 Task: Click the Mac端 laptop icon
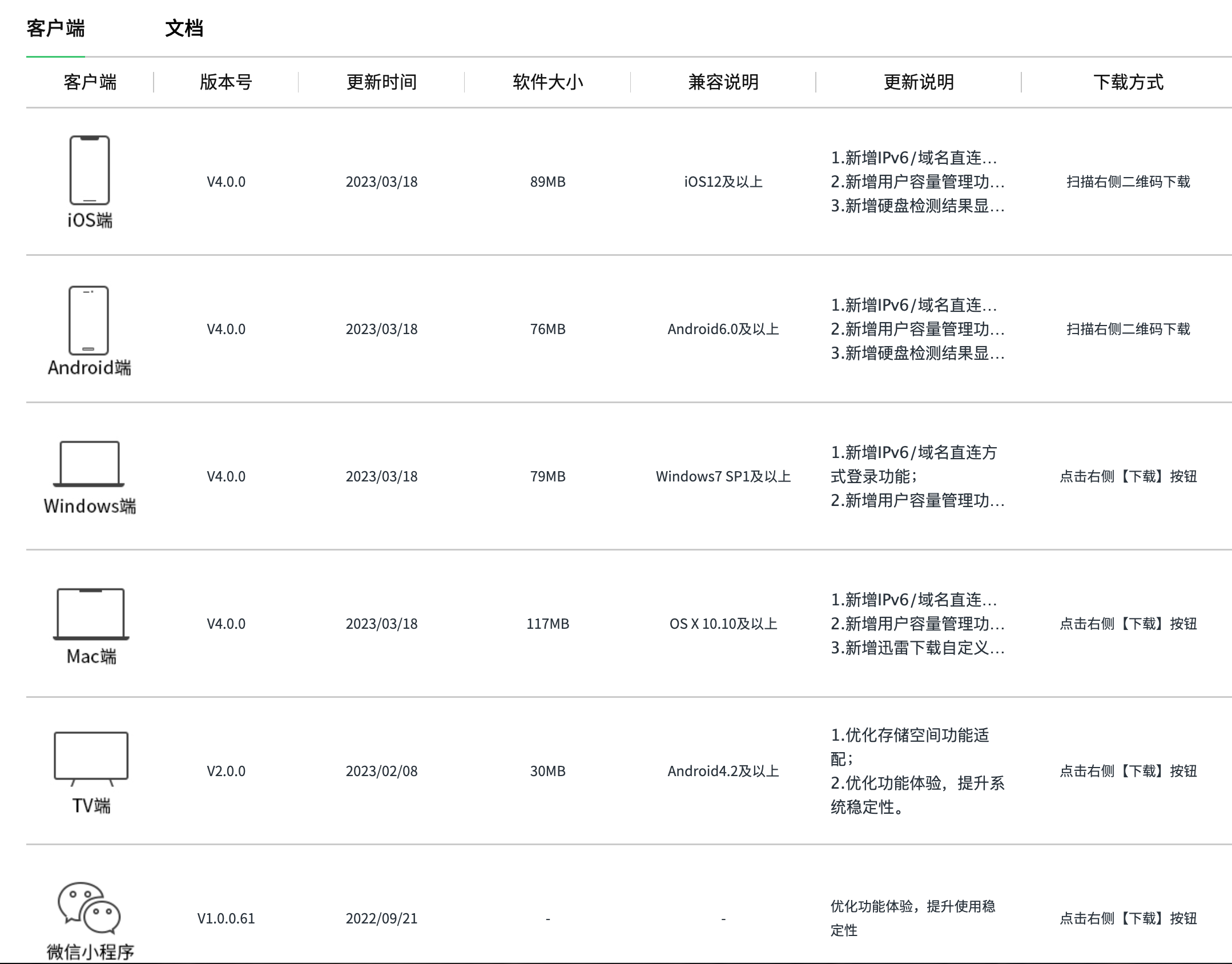[91, 614]
